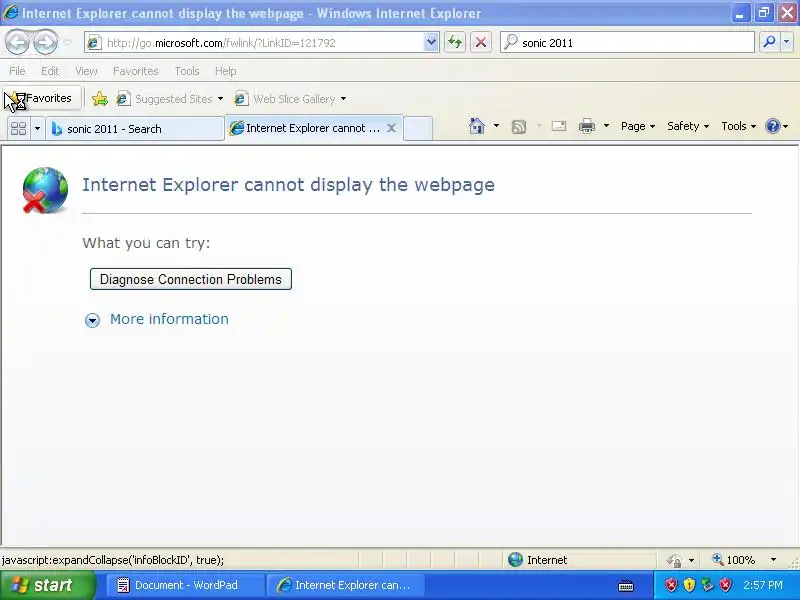
Task: Show Quick Tabs thumbnail view
Action: pyautogui.click(x=19, y=128)
